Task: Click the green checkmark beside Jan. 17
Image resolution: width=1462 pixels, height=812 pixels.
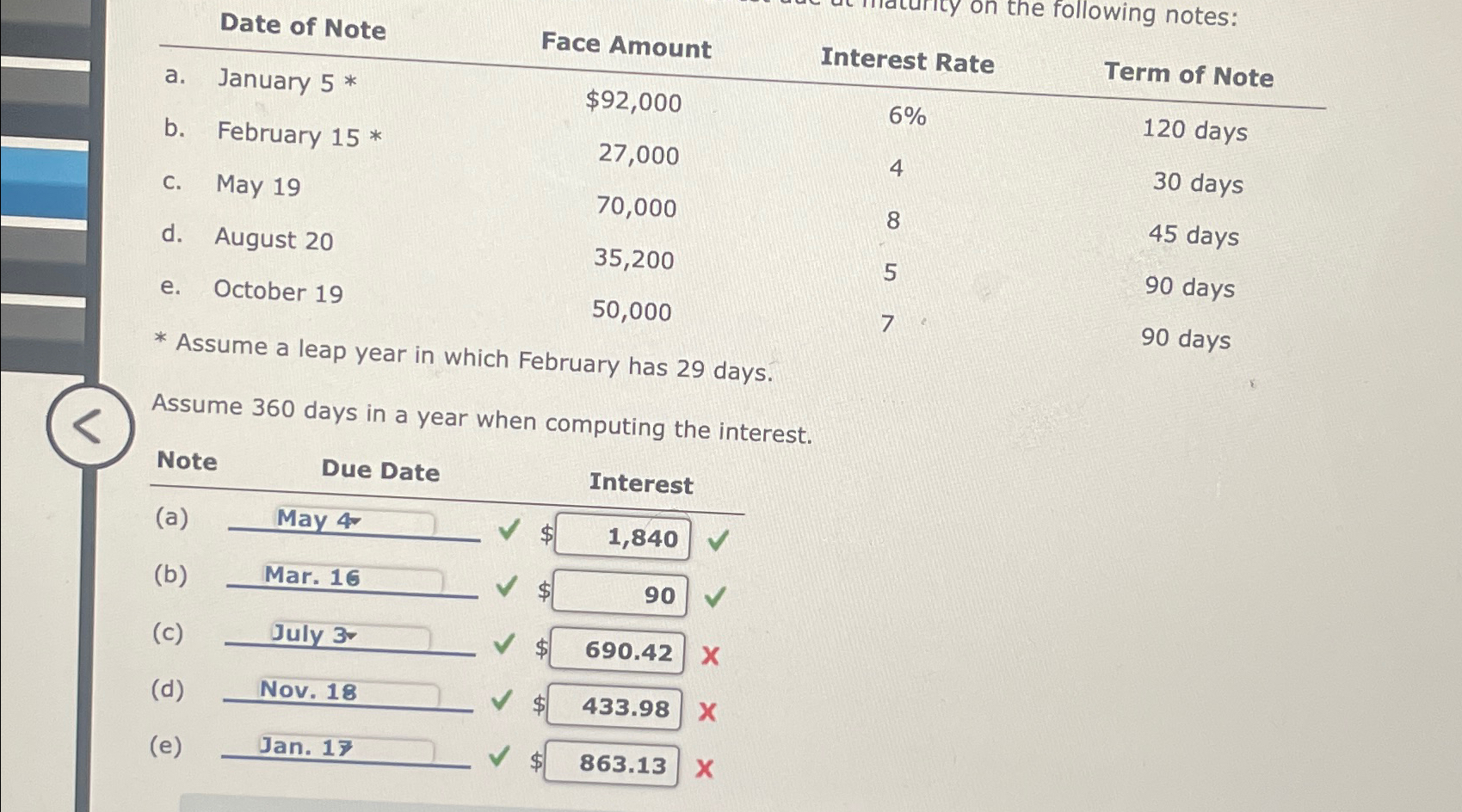Action: click(x=497, y=759)
